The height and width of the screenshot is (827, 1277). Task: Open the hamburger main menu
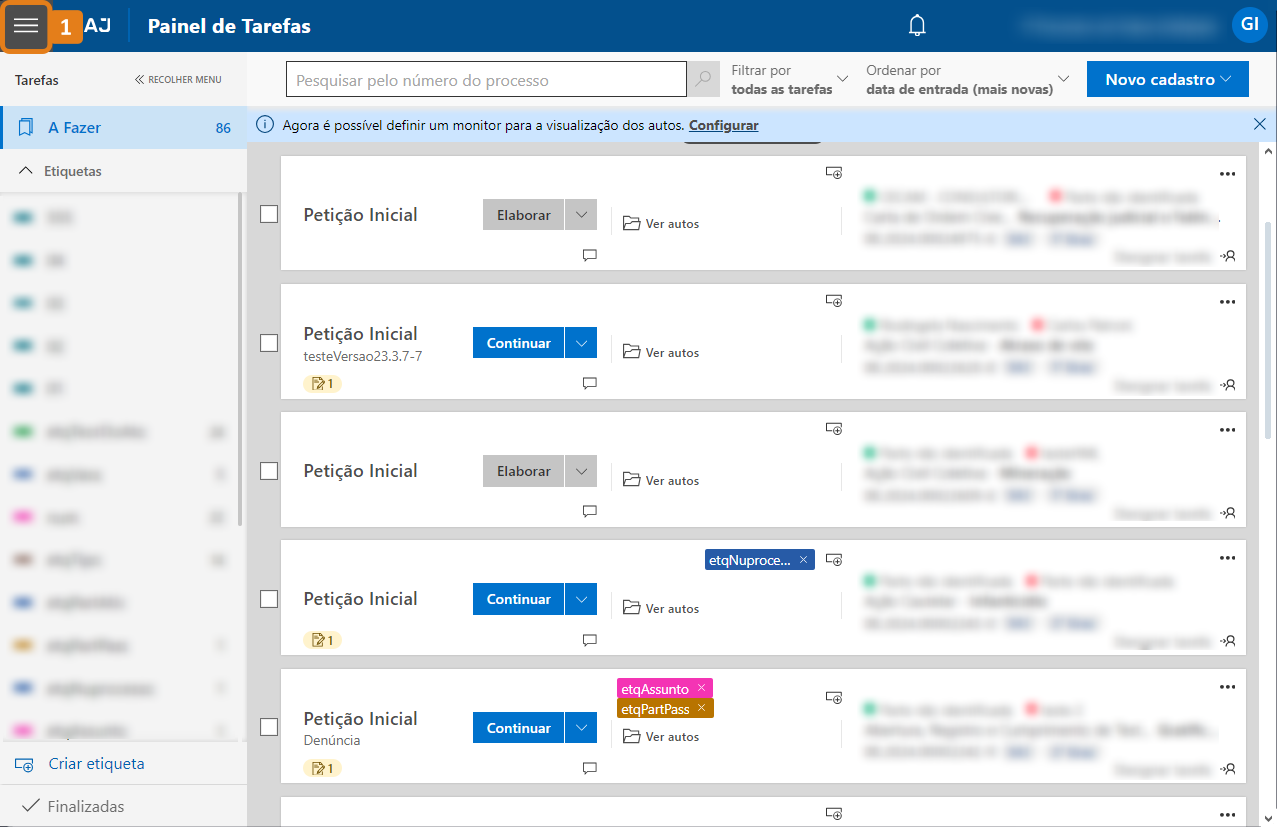click(26, 26)
